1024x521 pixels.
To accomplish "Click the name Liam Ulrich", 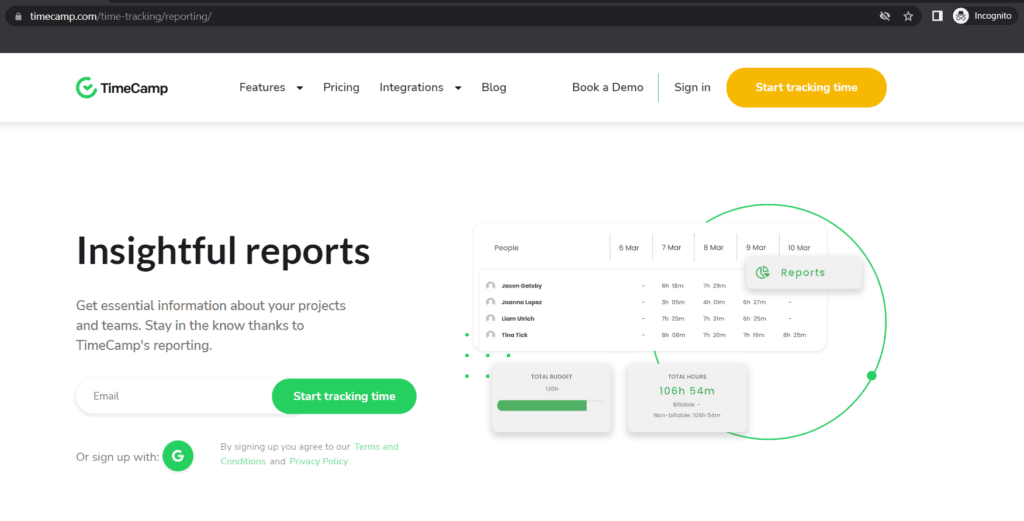I will coord(518,319).
